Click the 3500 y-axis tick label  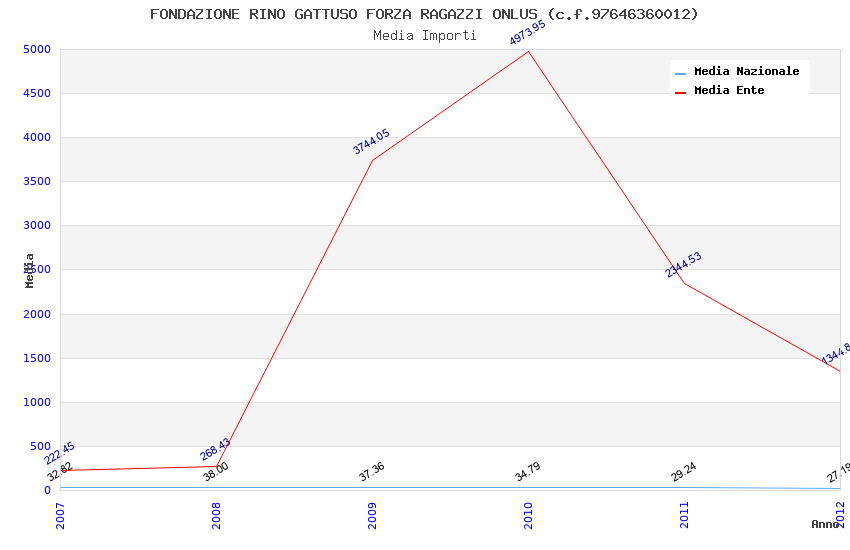(37, 182)
